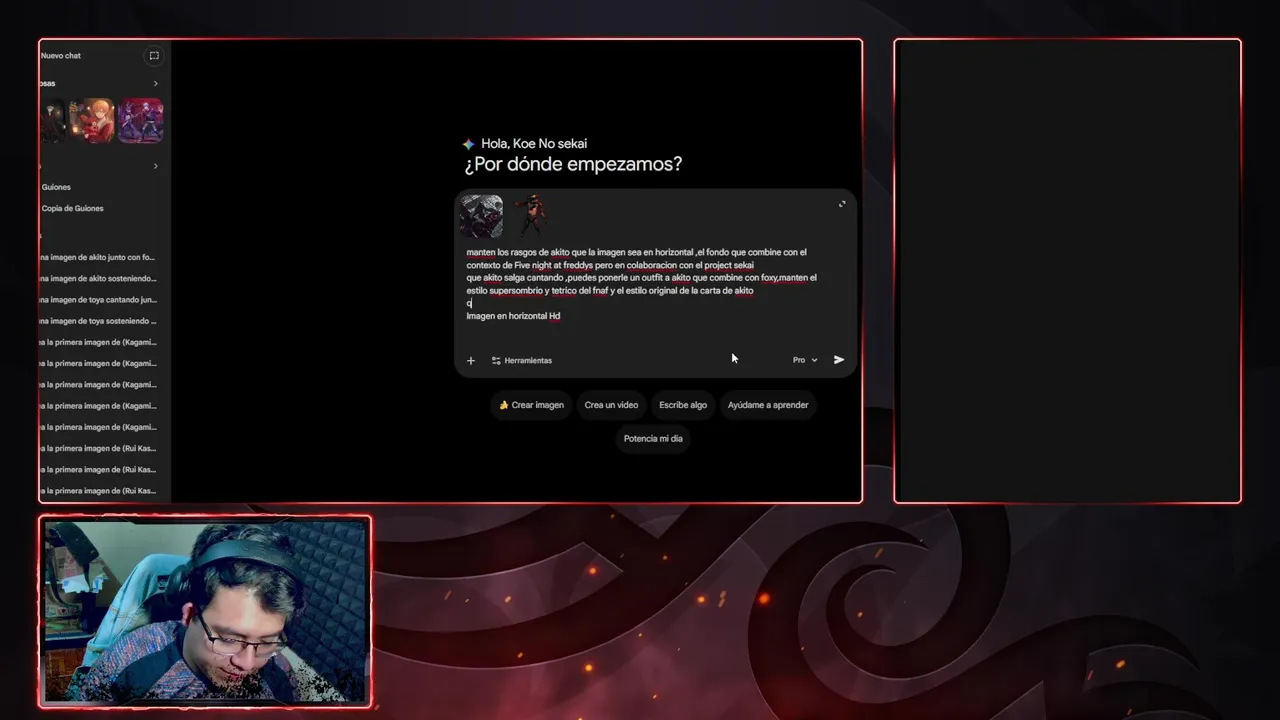Choose the Crear imagen suggestion chip

[531, 405]
